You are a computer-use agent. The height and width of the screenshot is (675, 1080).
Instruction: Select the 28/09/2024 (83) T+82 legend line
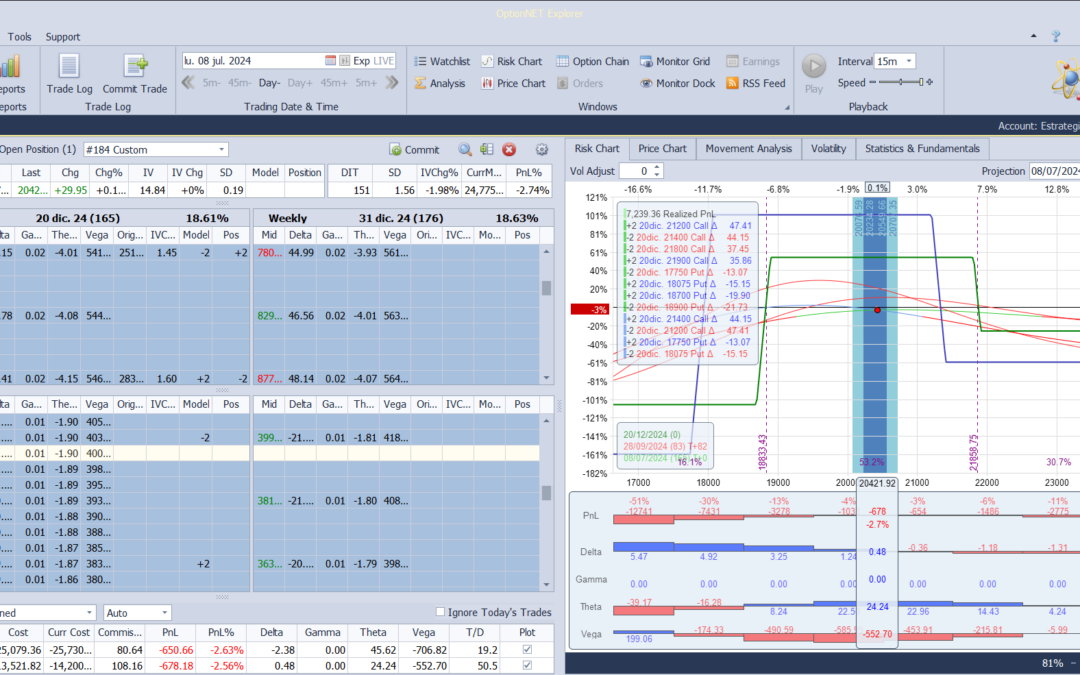click(x=665, y=446)
